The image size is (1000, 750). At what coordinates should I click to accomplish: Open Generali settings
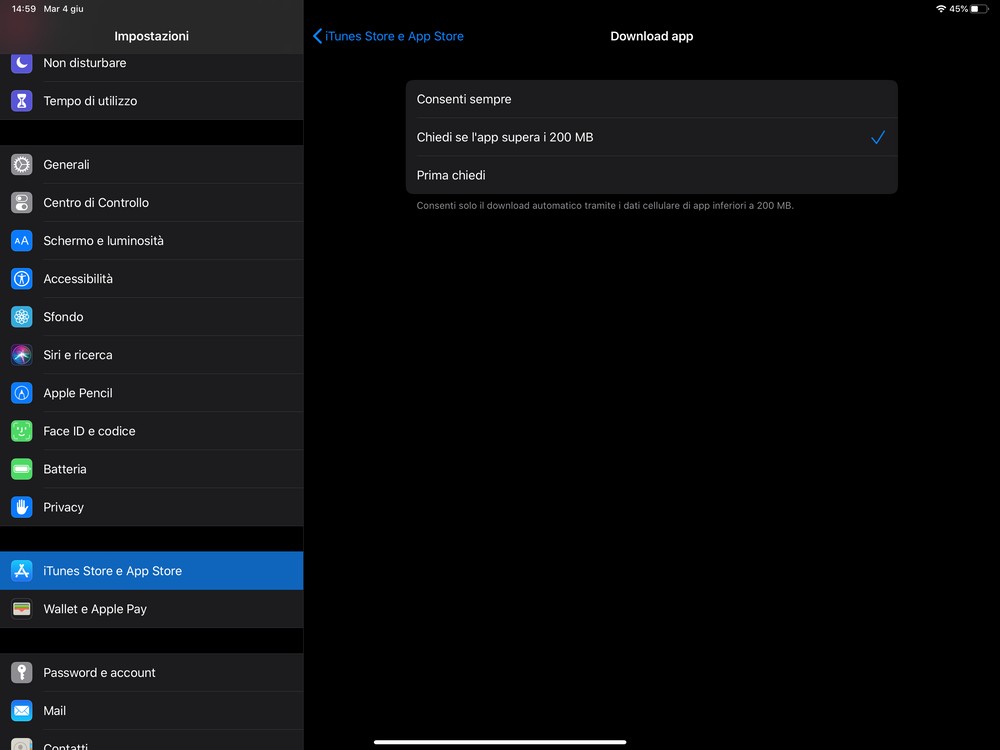pos(152,165)
